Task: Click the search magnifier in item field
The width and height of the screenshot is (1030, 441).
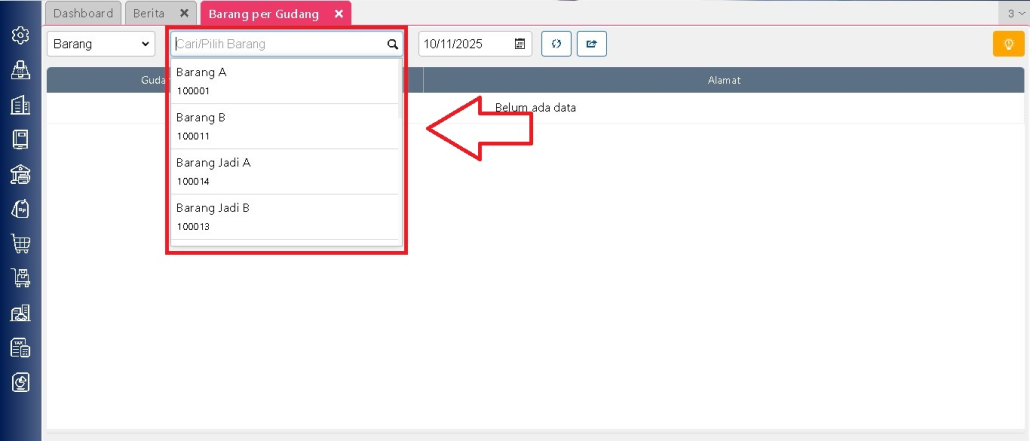Action: [392, 44]
